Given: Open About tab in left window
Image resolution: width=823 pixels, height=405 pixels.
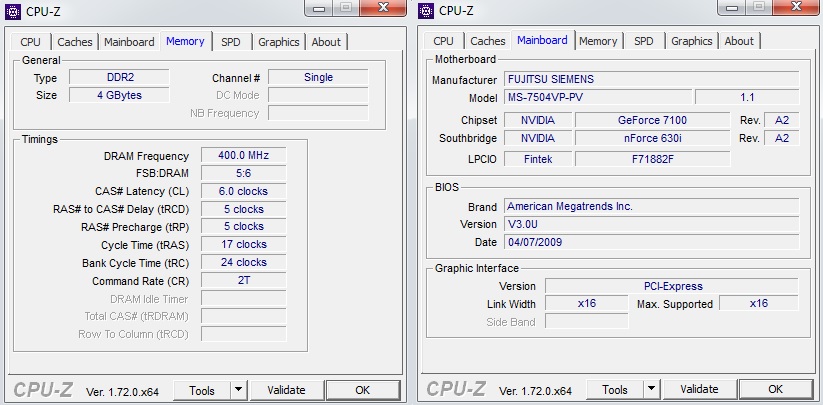Looking at the screenshot, I should pos(326,42).
